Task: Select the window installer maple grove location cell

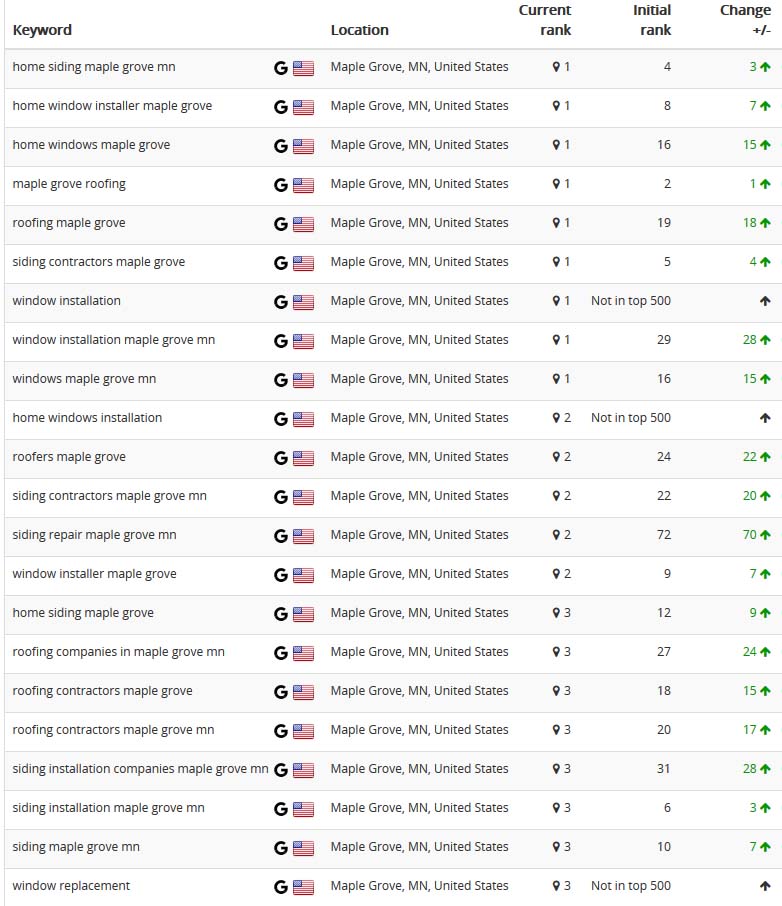Action: click(x=419, y=574)
